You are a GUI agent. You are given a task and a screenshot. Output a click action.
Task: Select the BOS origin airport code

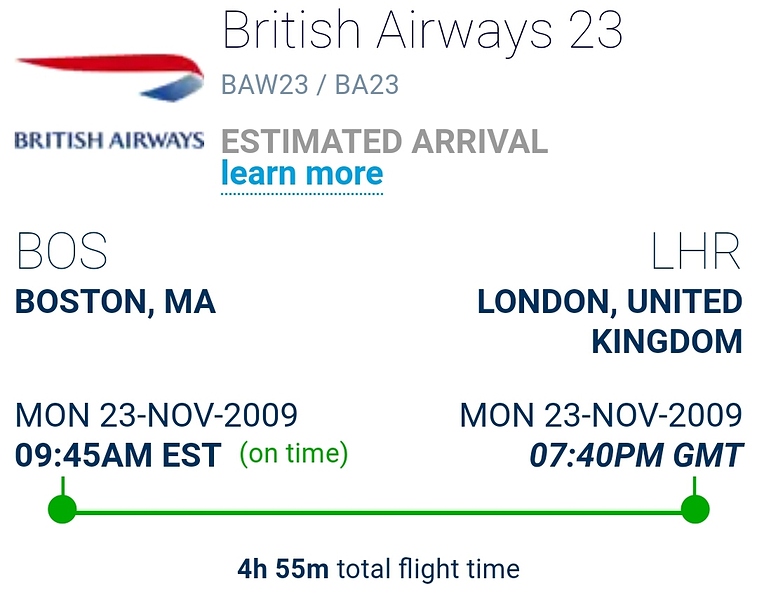tap(62, 253)
